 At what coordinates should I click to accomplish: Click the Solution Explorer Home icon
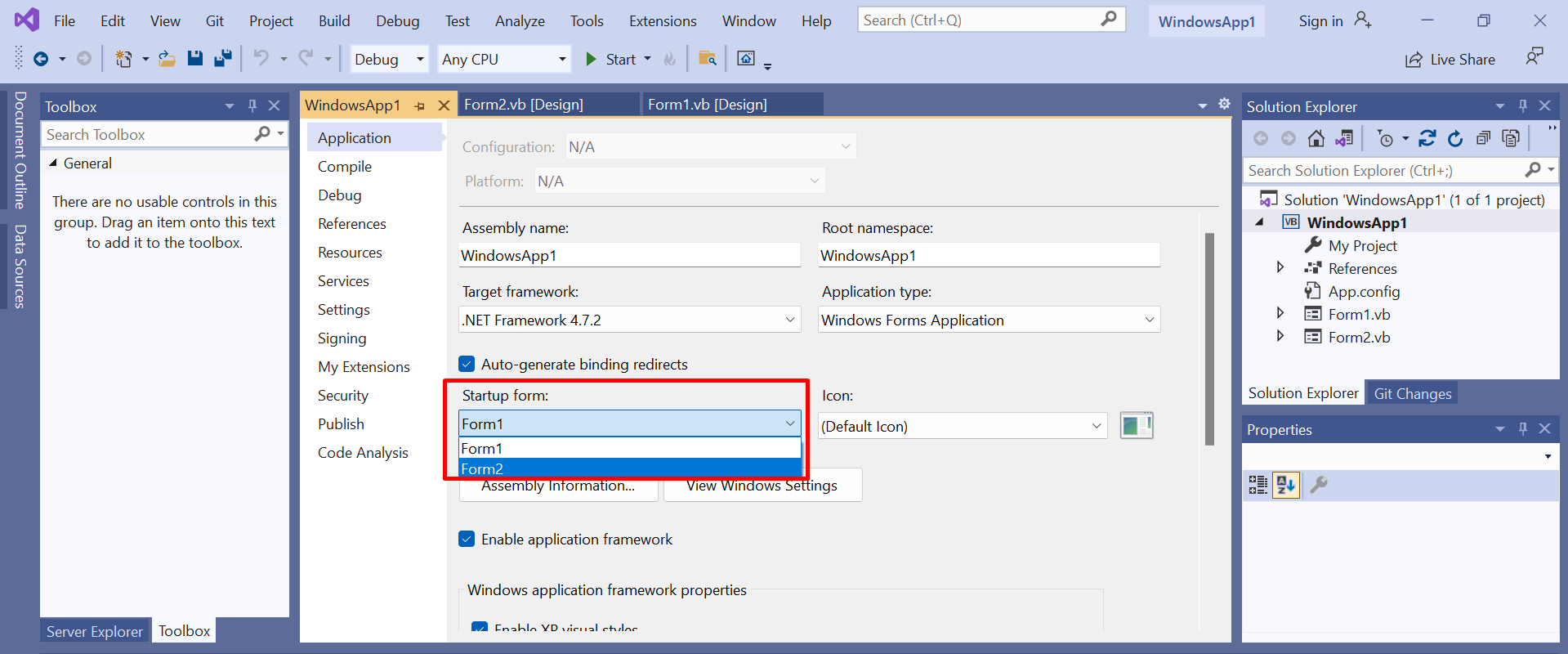[1316, 138]
